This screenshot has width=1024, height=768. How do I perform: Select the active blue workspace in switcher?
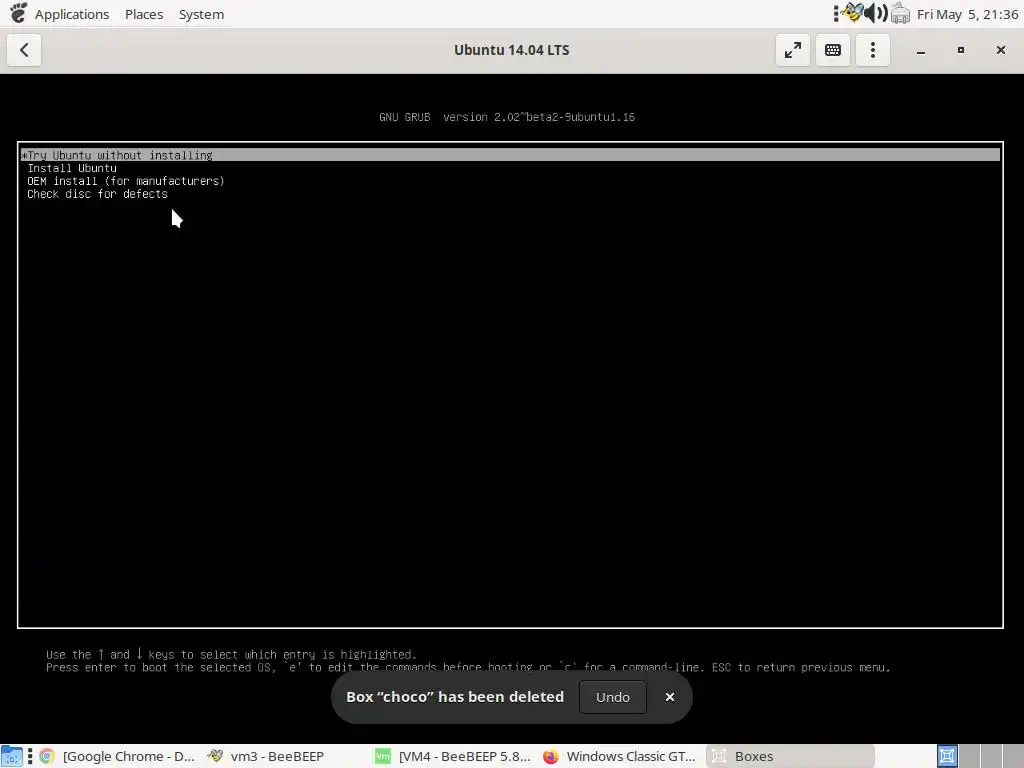click(947, 756)
